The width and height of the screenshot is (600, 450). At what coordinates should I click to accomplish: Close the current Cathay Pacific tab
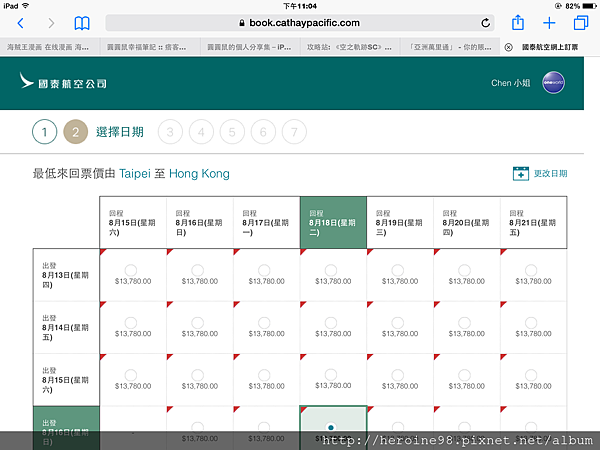(508, 47)
